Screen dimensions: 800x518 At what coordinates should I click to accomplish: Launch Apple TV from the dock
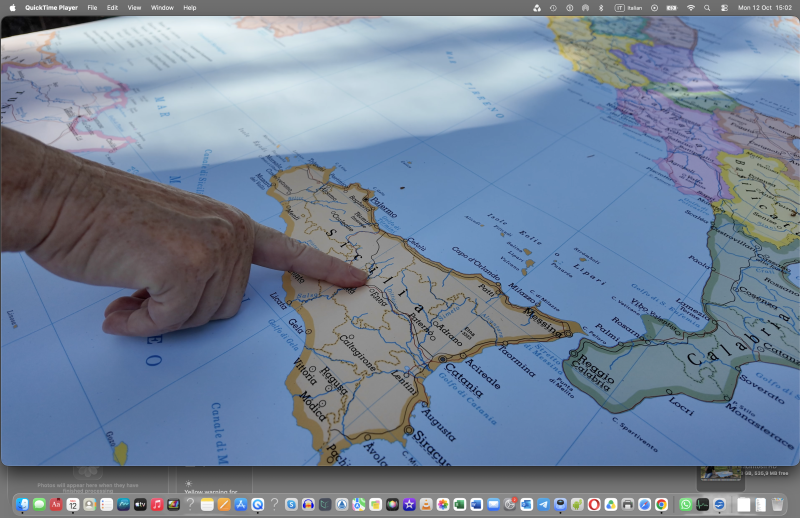point(140,505)
